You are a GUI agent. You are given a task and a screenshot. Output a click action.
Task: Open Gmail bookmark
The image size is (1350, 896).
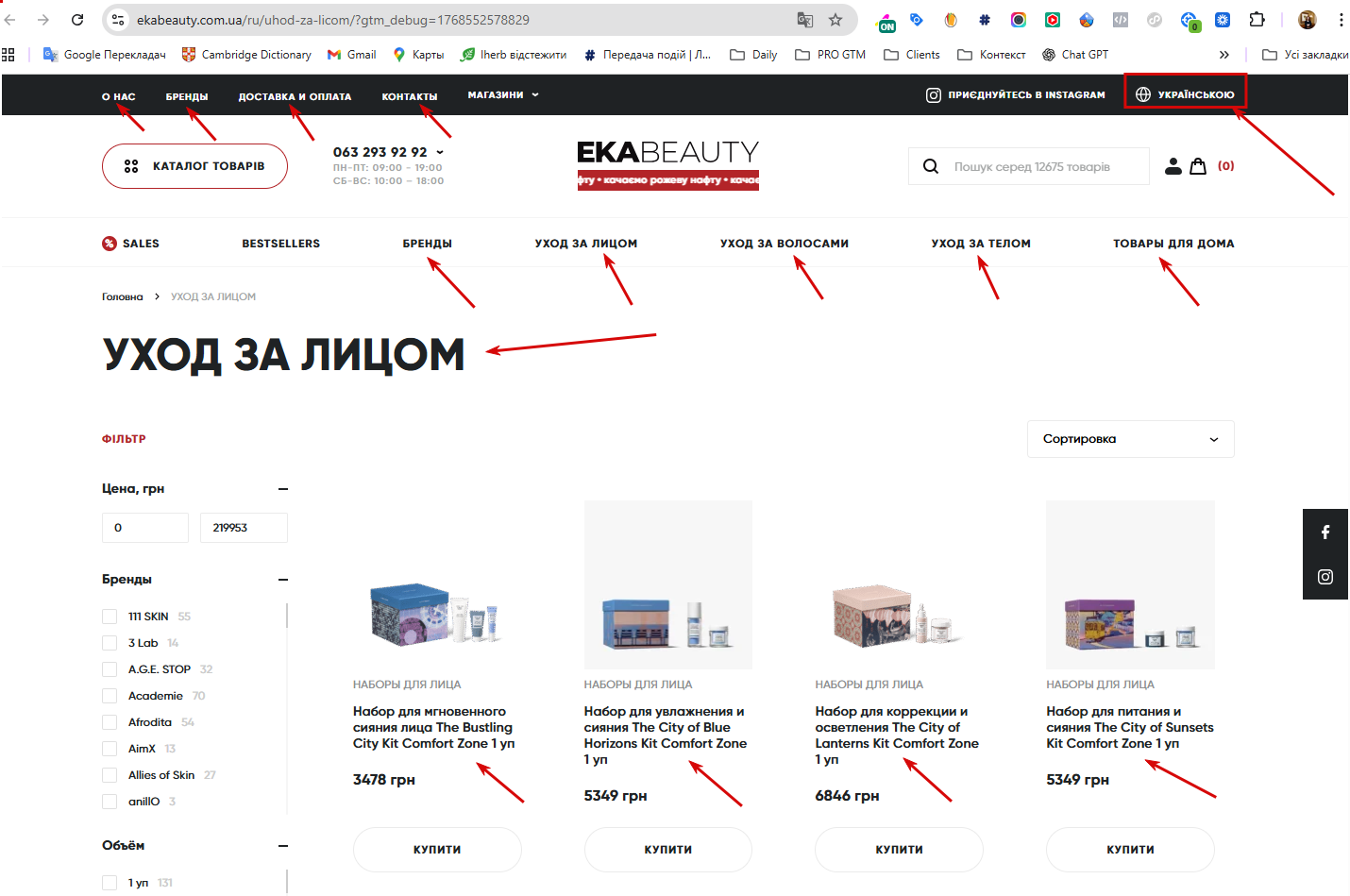[351, 55]
